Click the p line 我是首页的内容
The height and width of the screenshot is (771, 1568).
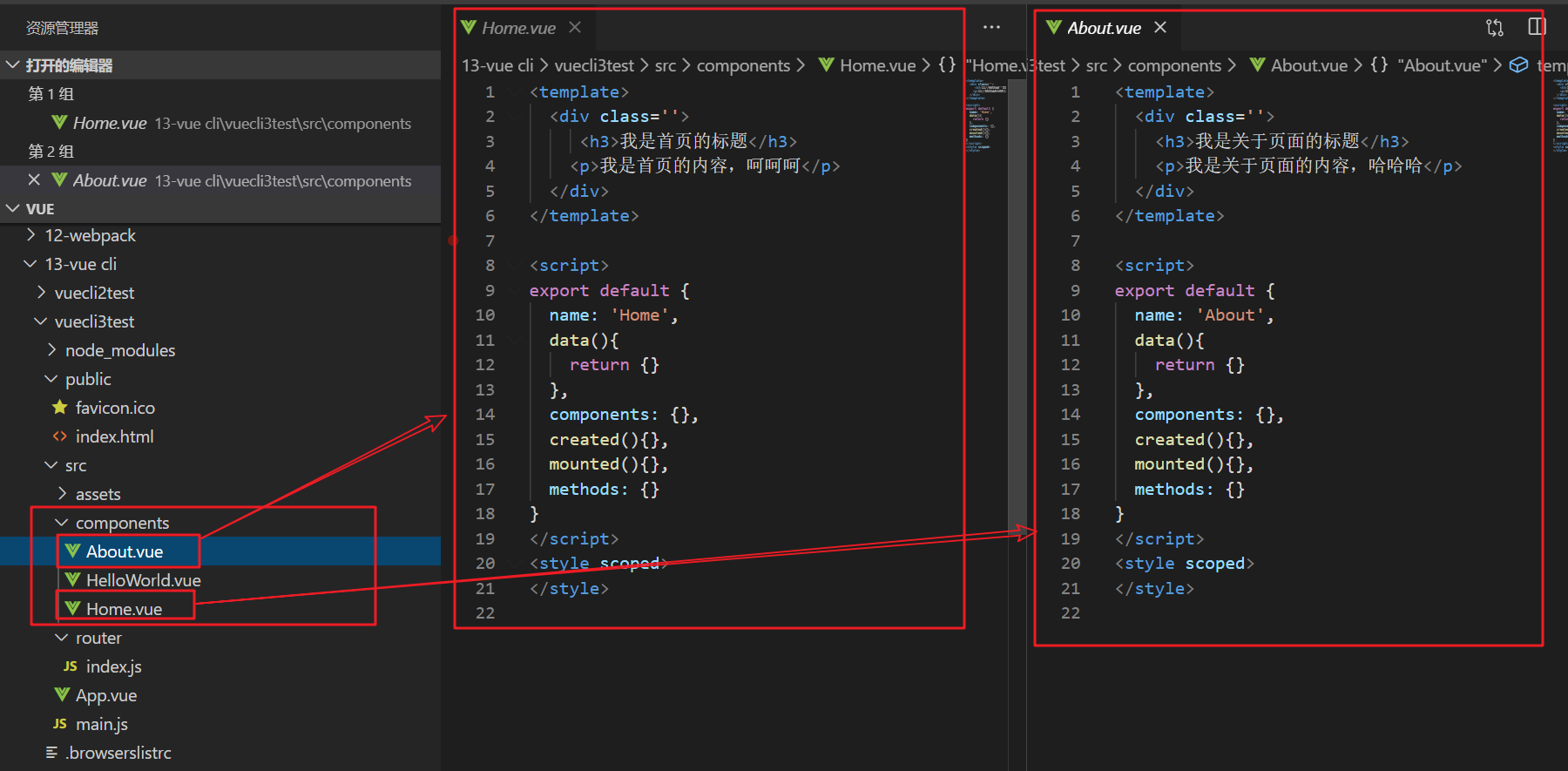tap(705, 166)
